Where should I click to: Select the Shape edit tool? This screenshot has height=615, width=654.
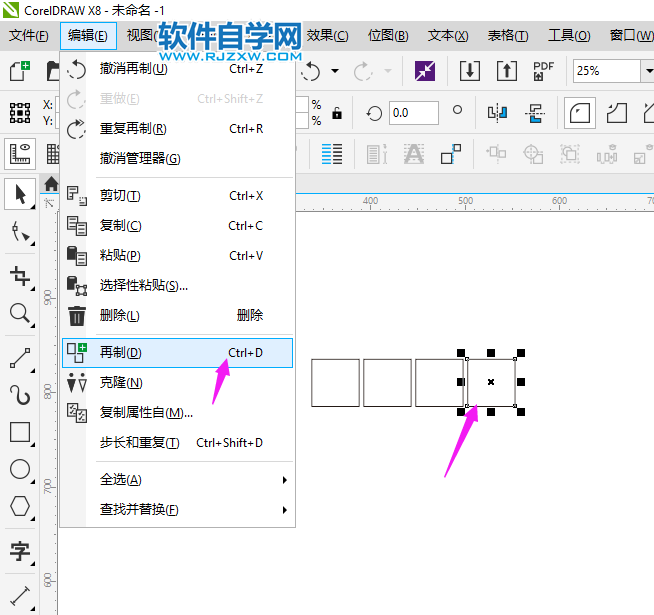[20, 232]
